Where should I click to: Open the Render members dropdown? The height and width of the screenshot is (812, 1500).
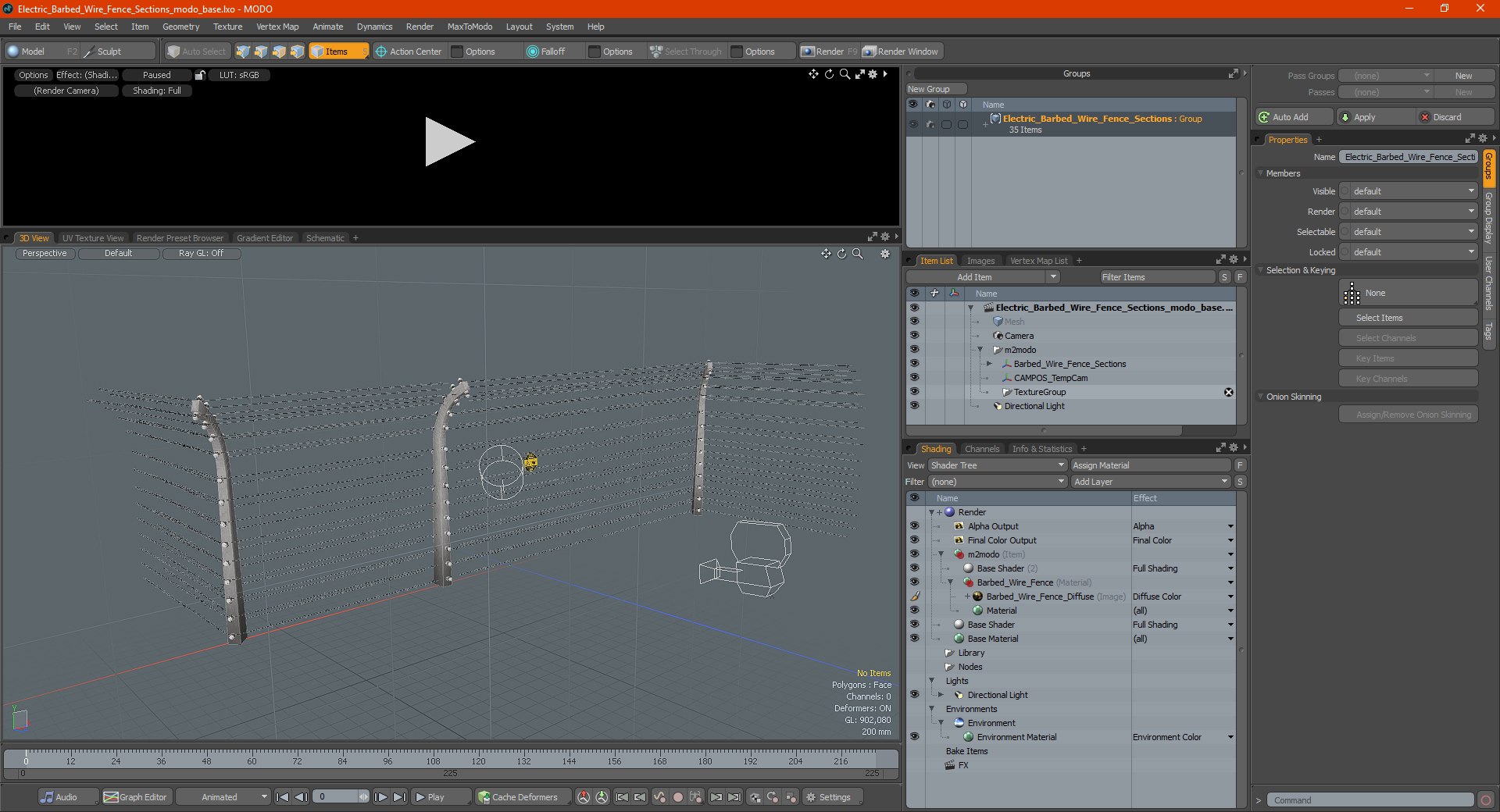(x=1409, y=212)
